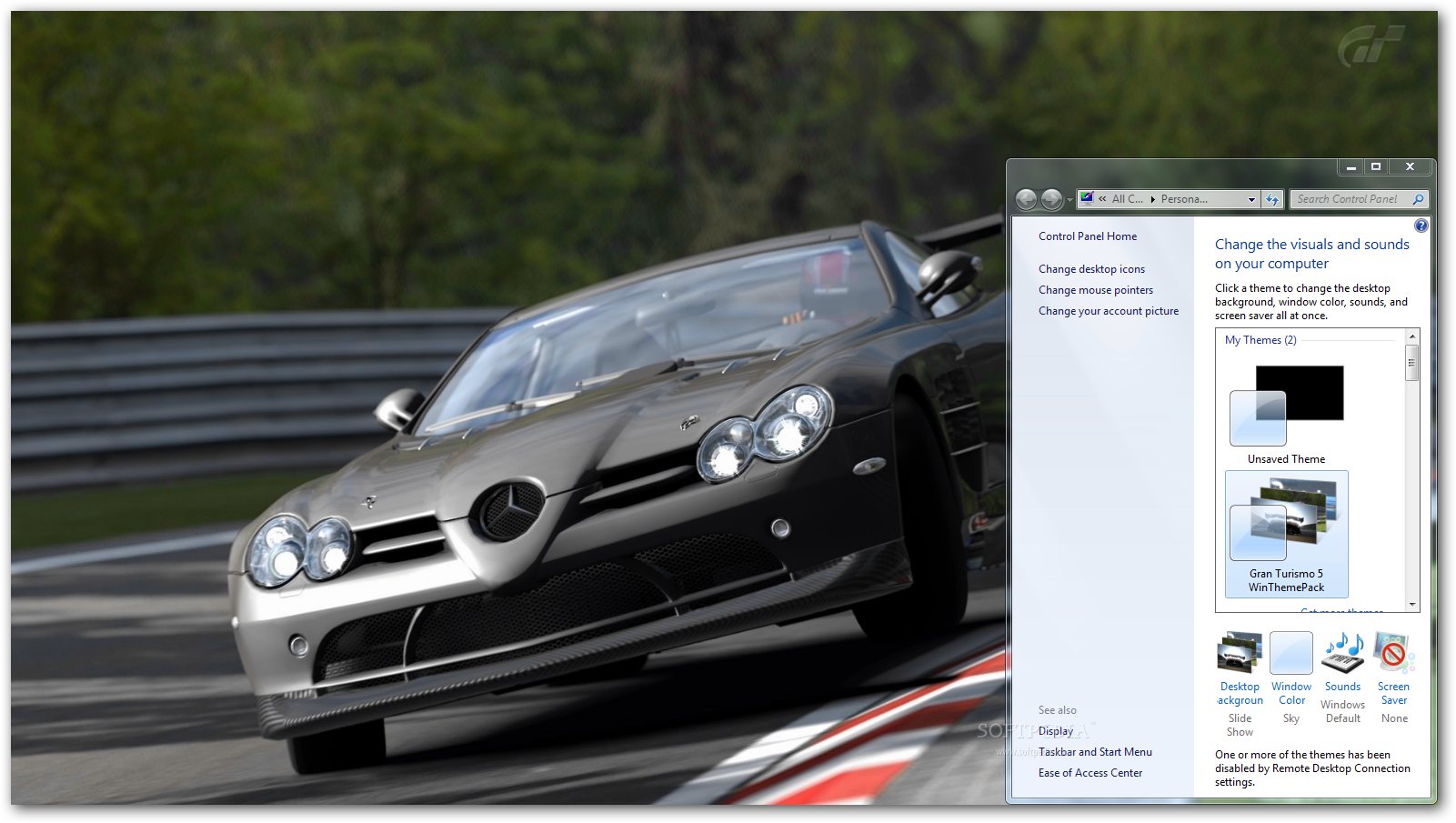Open the Sounds text link
The height and width of the screenshot is (823, 1456).
coord(1342,687)
